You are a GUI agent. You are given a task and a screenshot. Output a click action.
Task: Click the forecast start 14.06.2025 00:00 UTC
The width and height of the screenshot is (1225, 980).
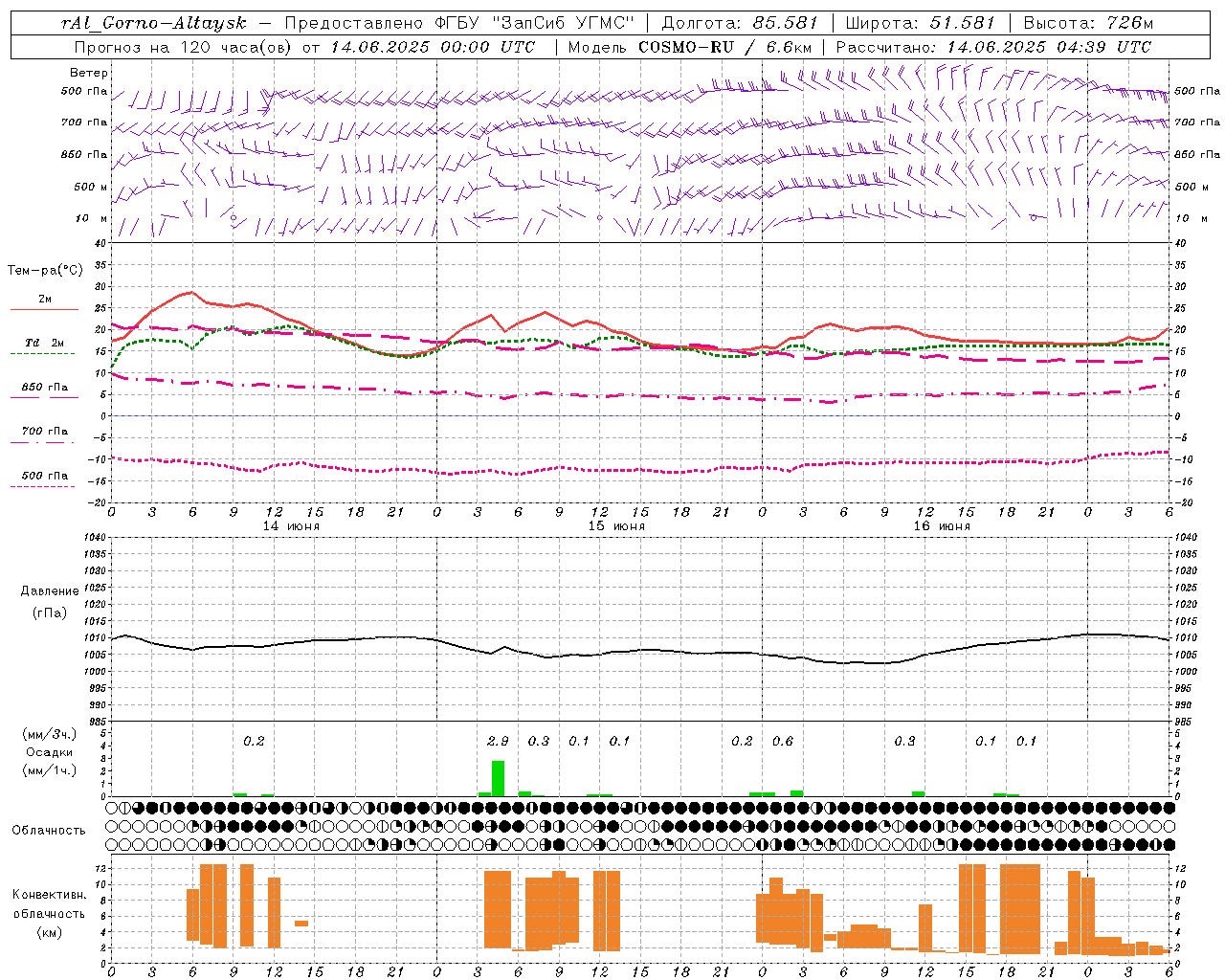point(433,47)
